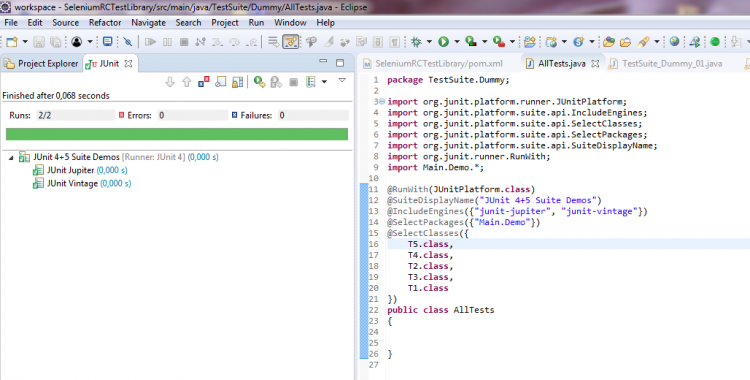Open the JUnit view menu triangle
This screenshot has width=750, height=380.
coord(342,81)
